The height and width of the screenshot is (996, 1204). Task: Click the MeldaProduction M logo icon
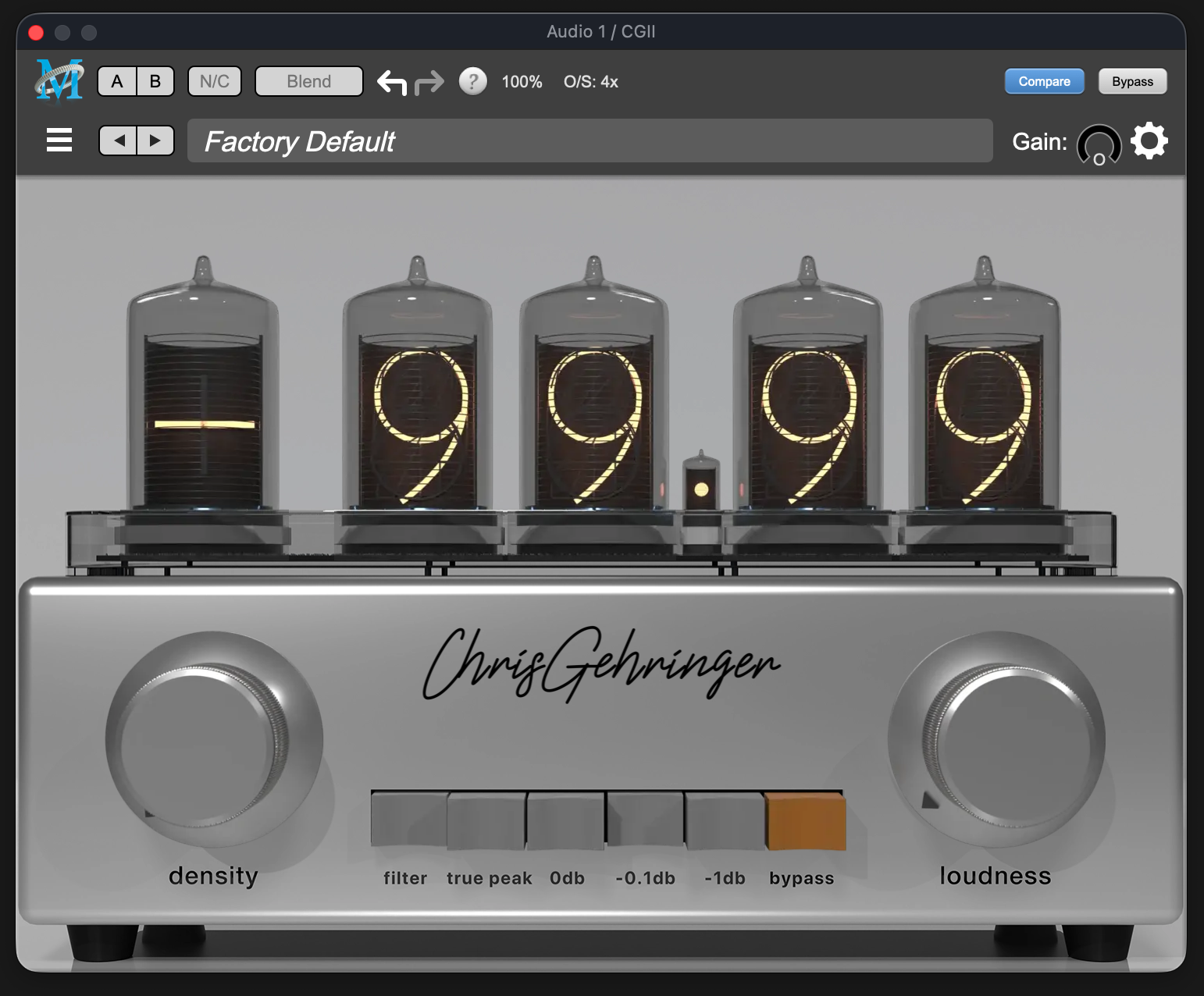tap(59, 80)
